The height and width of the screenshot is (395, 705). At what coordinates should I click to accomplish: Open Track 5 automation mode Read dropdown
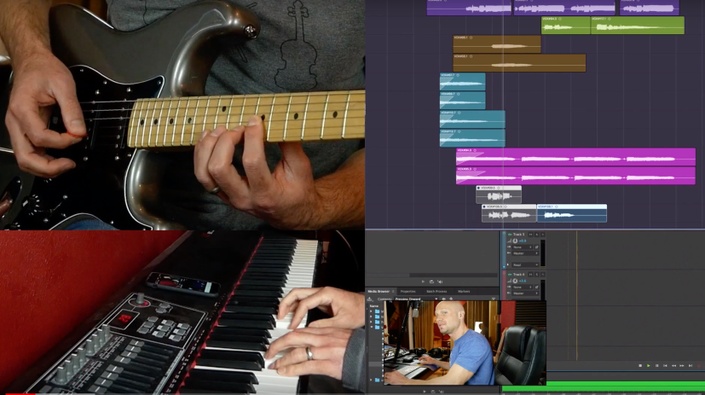coord(526,265)
